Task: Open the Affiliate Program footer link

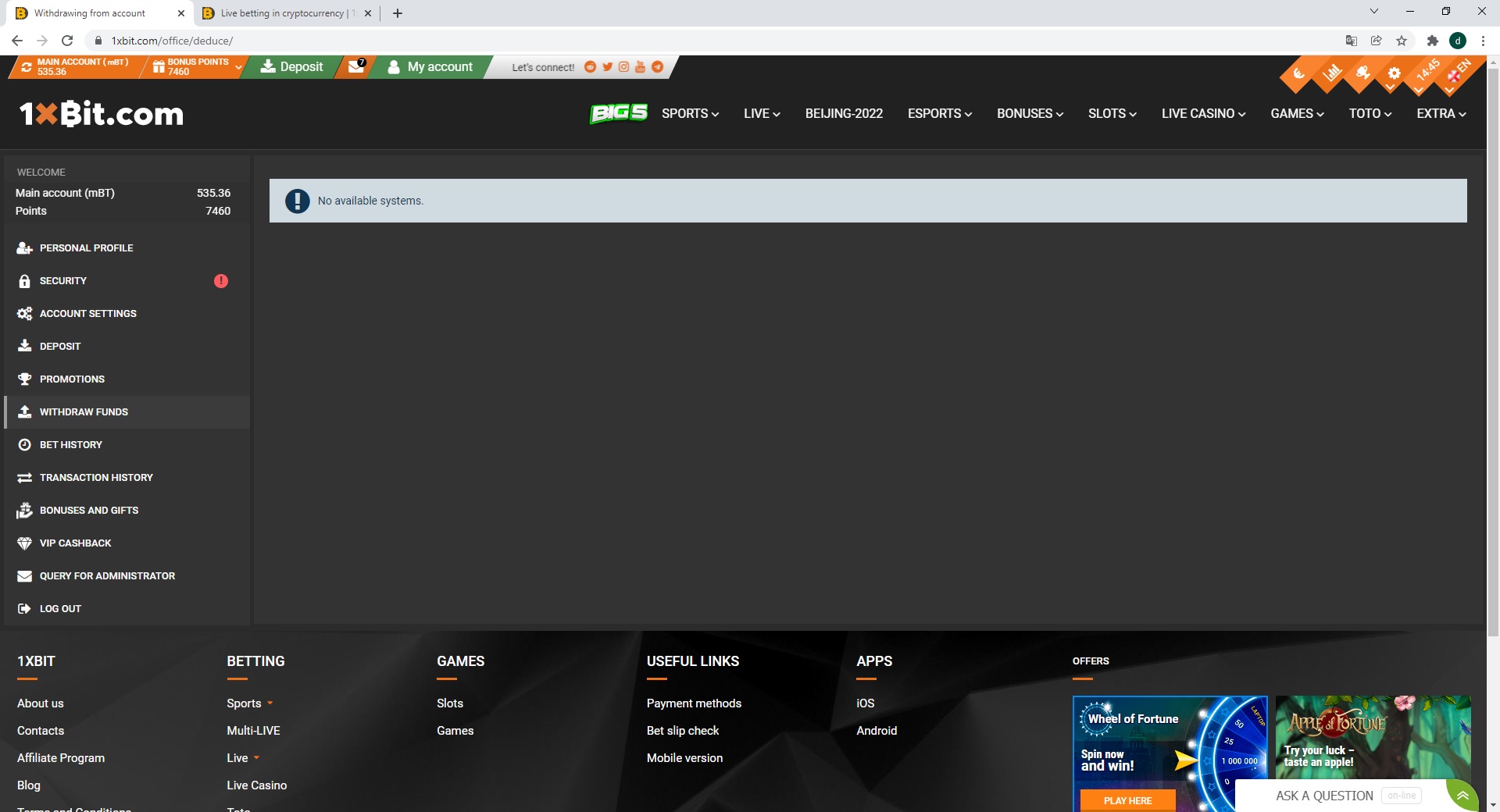Action: click(x=61, y=758)
